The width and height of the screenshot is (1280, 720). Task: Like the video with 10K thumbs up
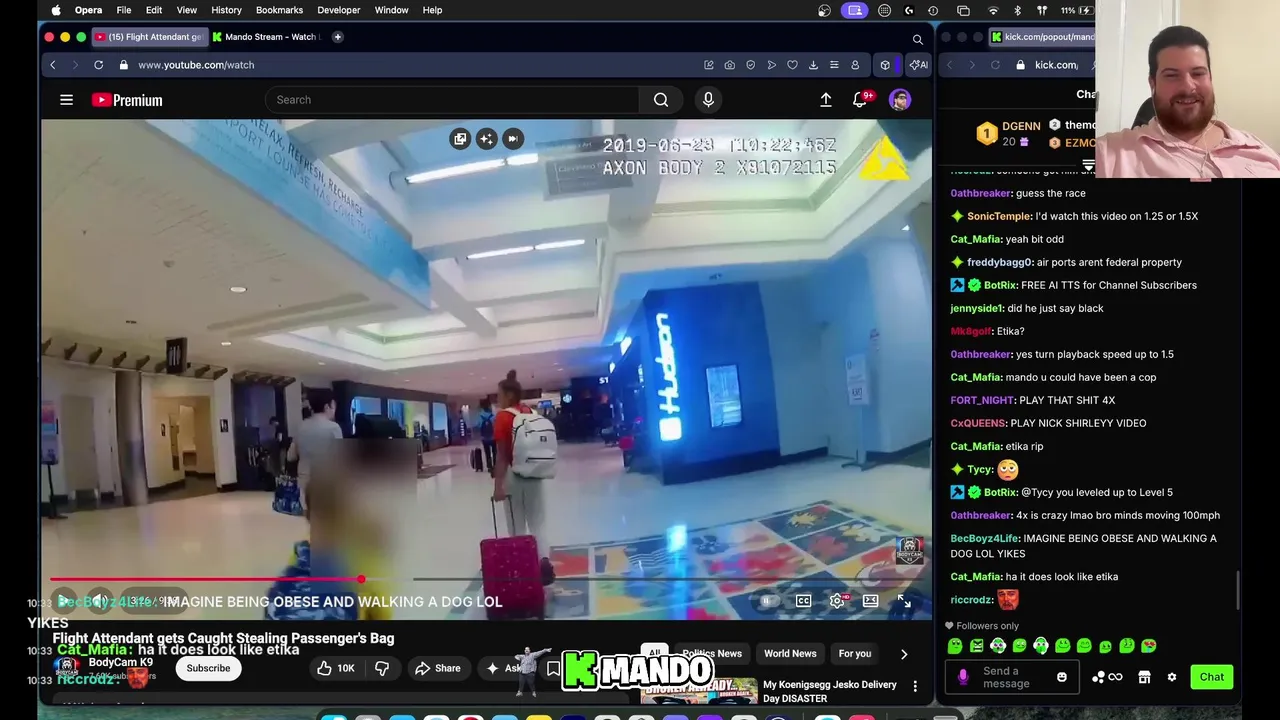pos(336,668)
